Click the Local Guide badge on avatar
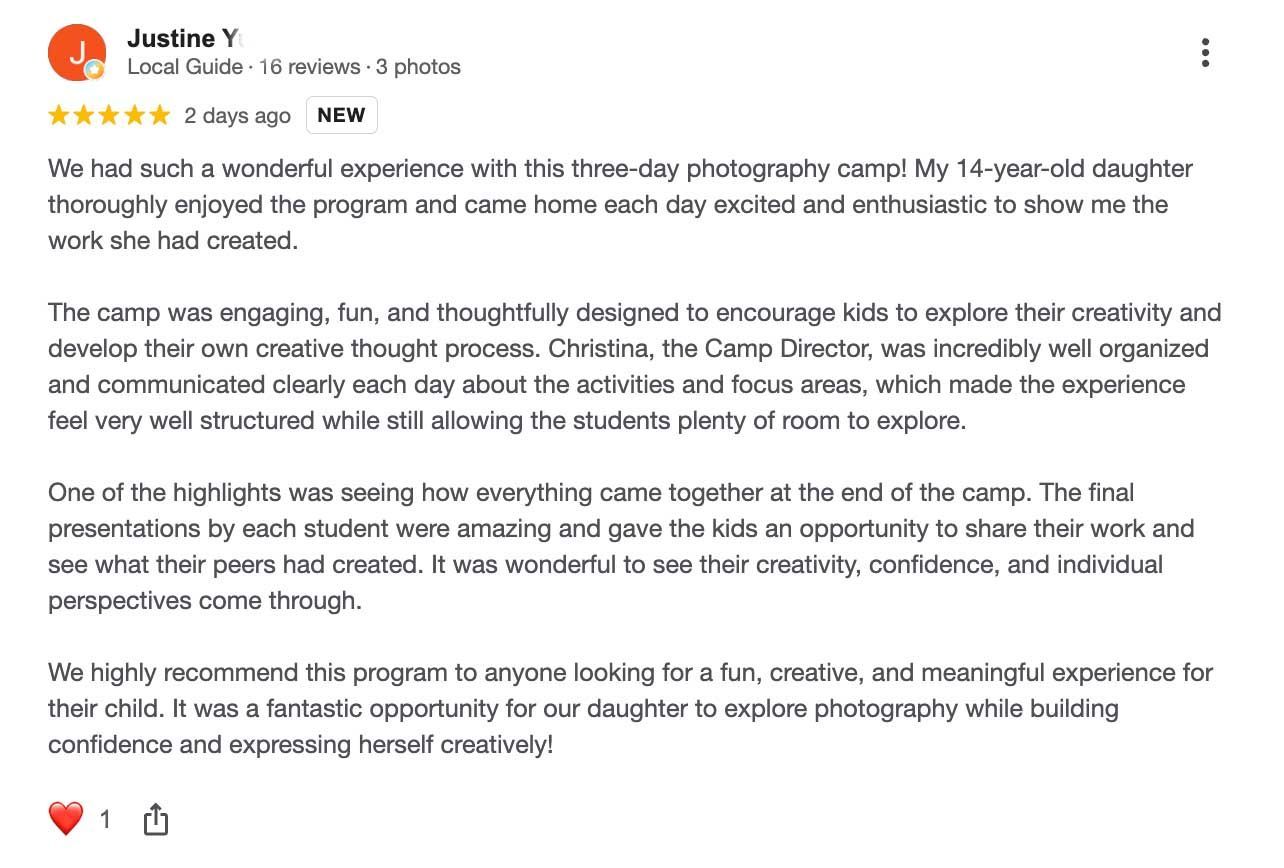This screenshot has width=1284, height=868. tap(94, 70)
